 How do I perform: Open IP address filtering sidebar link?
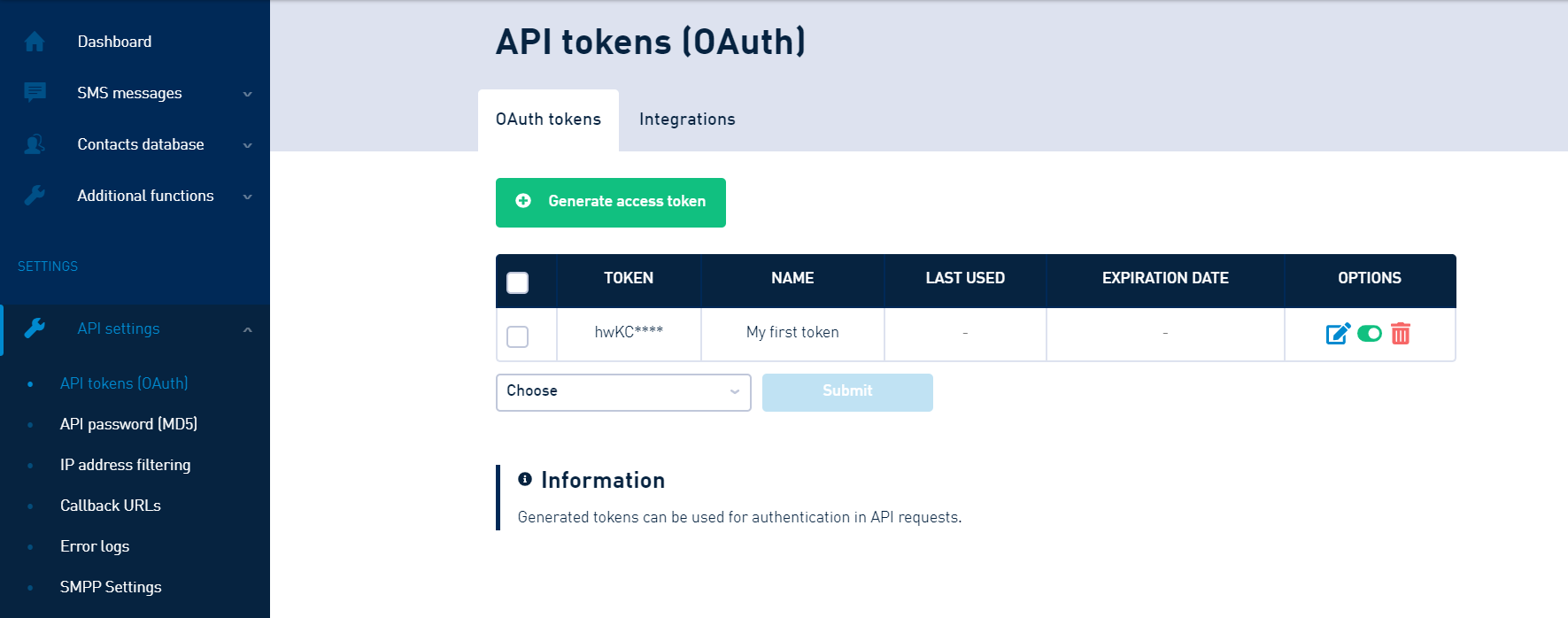[125, 465]
